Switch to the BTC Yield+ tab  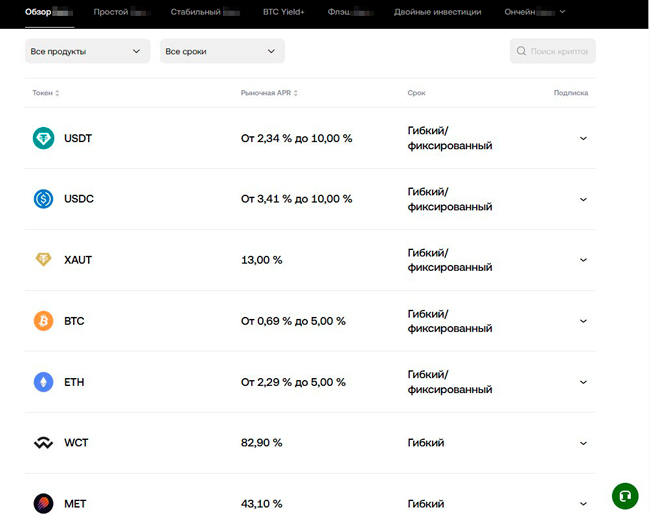coord(284,12)
